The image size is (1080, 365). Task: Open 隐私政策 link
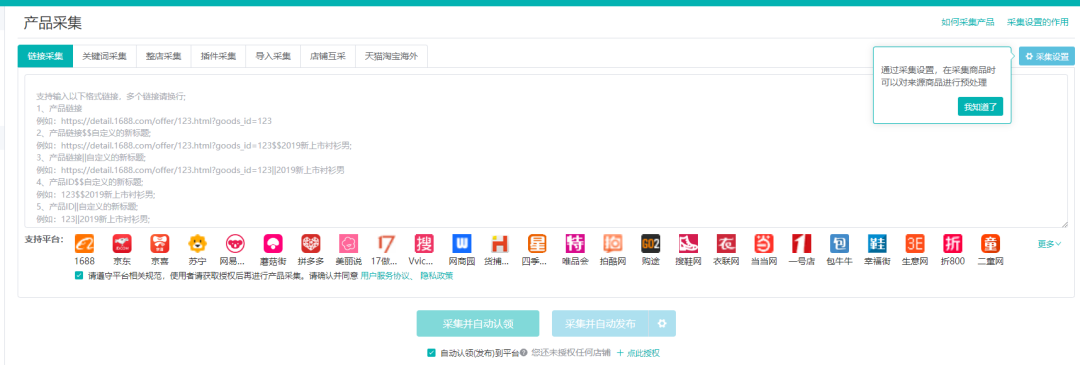pyautogui.click(x=437, y=275)
